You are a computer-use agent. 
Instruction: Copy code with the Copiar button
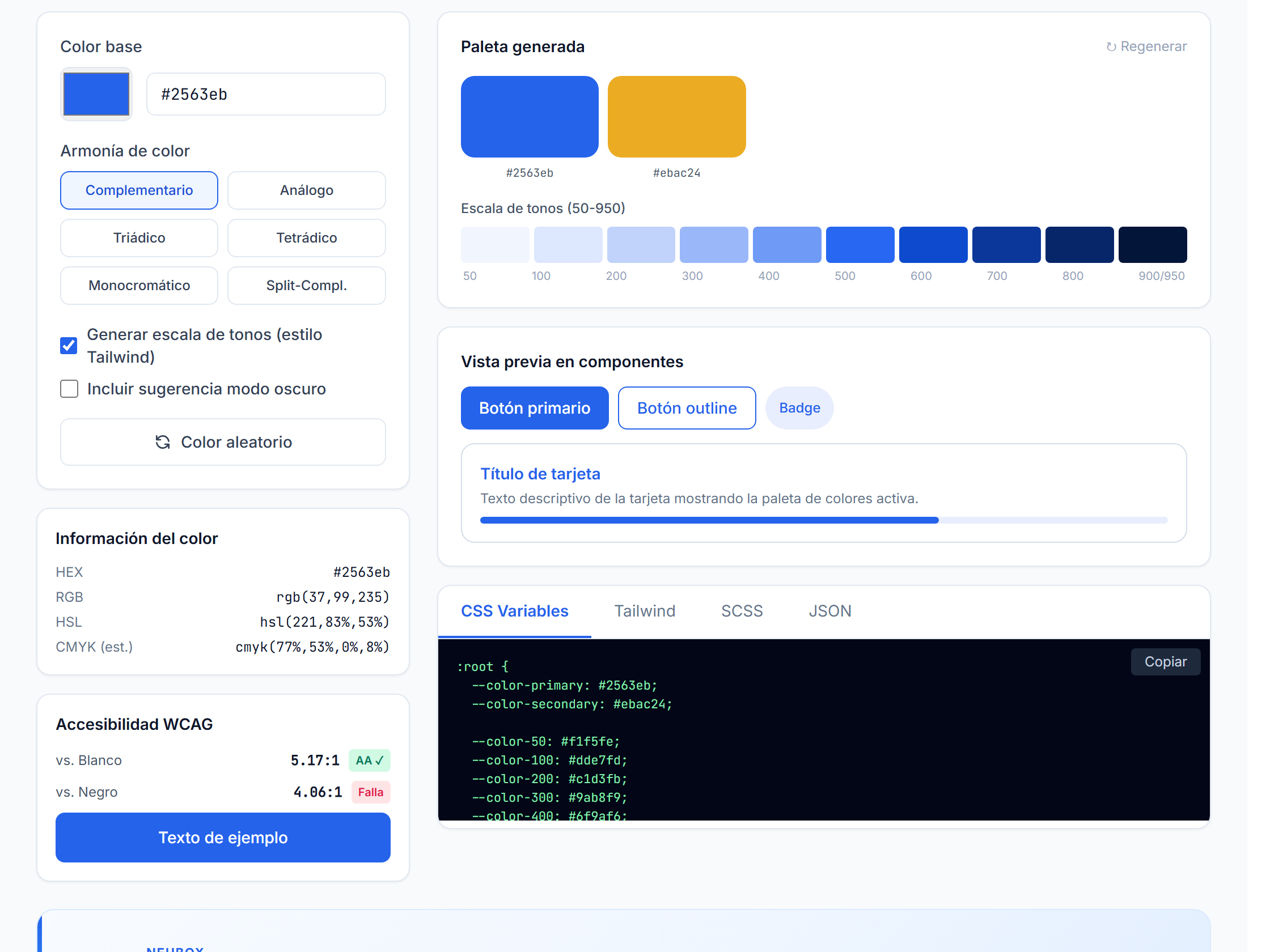[x=1165, y=662]
